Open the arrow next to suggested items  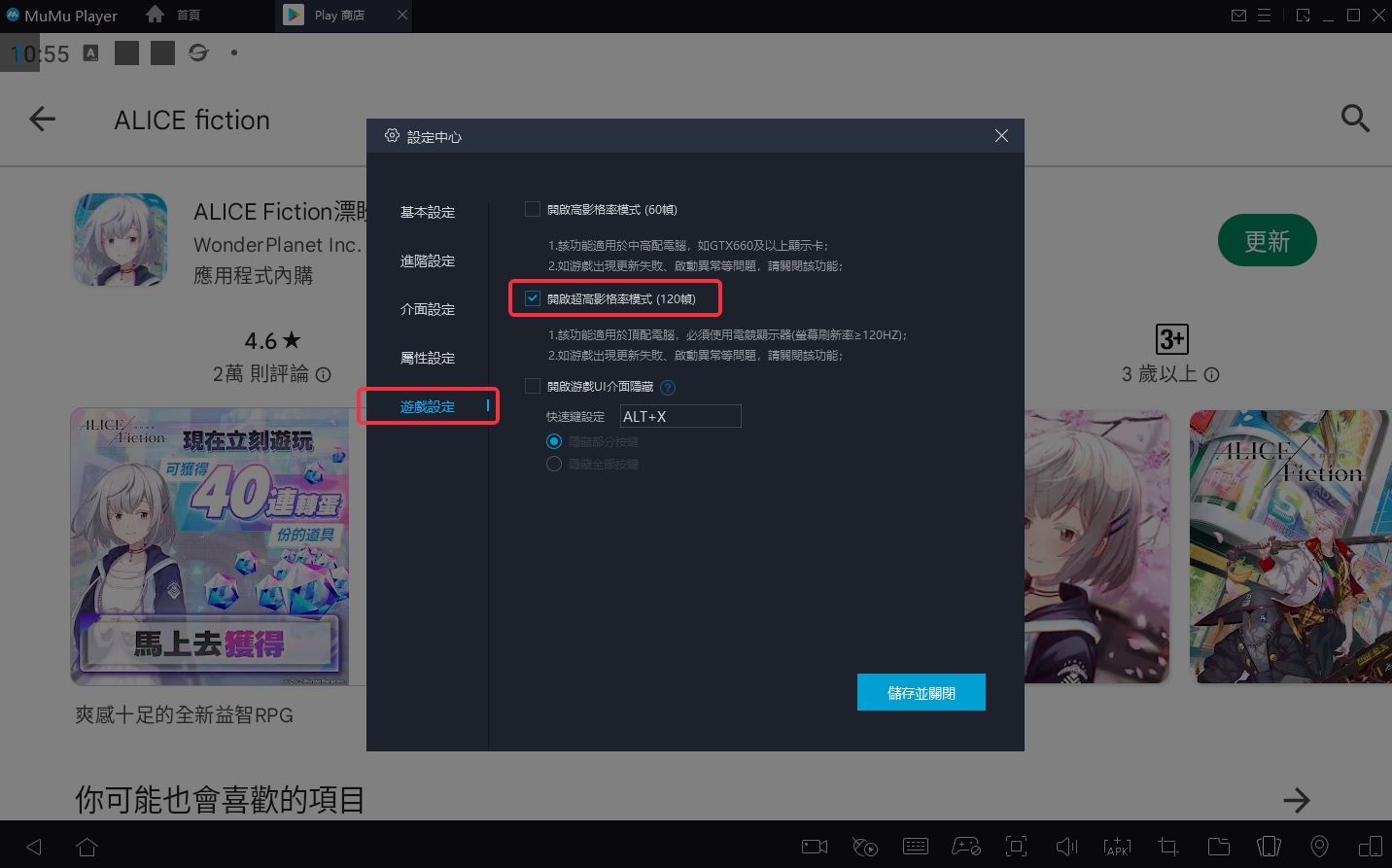[x=1297, y=800]
